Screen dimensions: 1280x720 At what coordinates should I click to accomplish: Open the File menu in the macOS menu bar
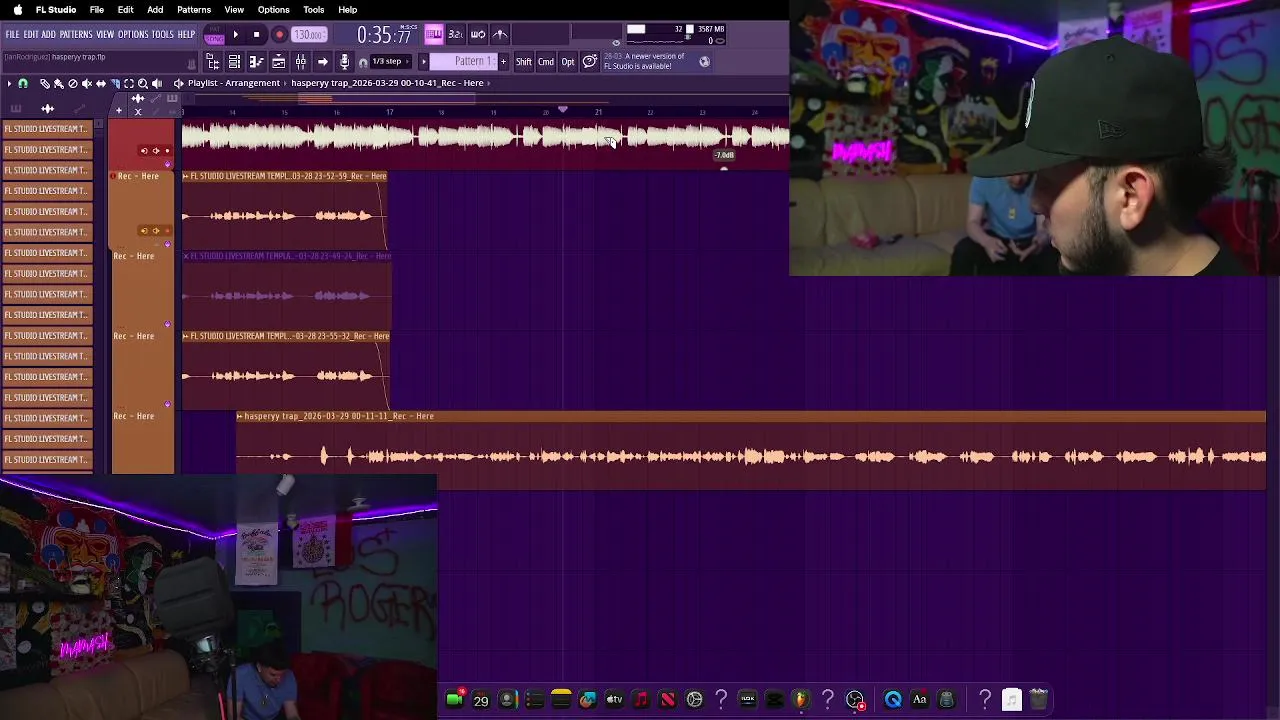[x=97, y=10]
